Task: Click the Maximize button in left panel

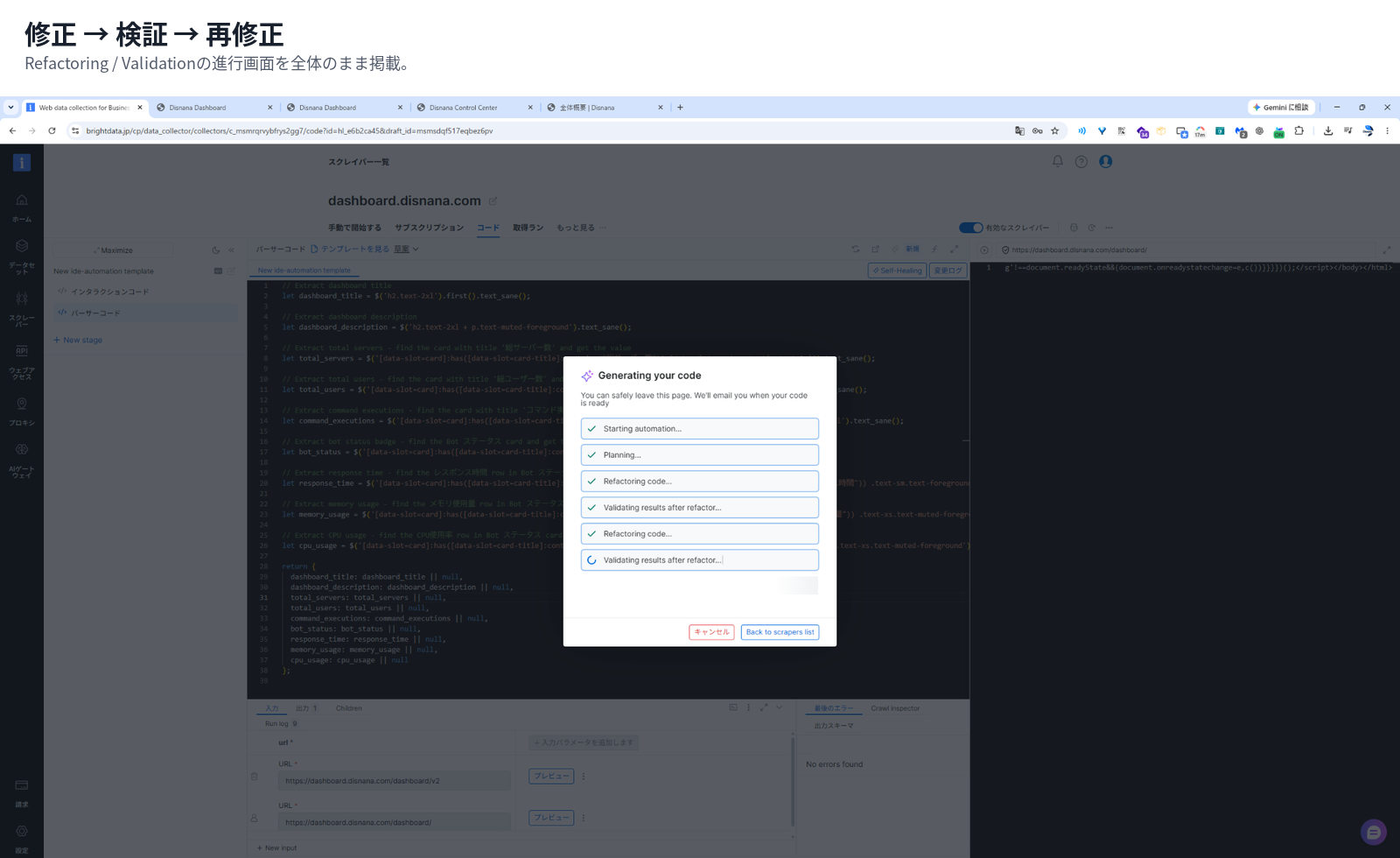Action: tap(114, 250)
